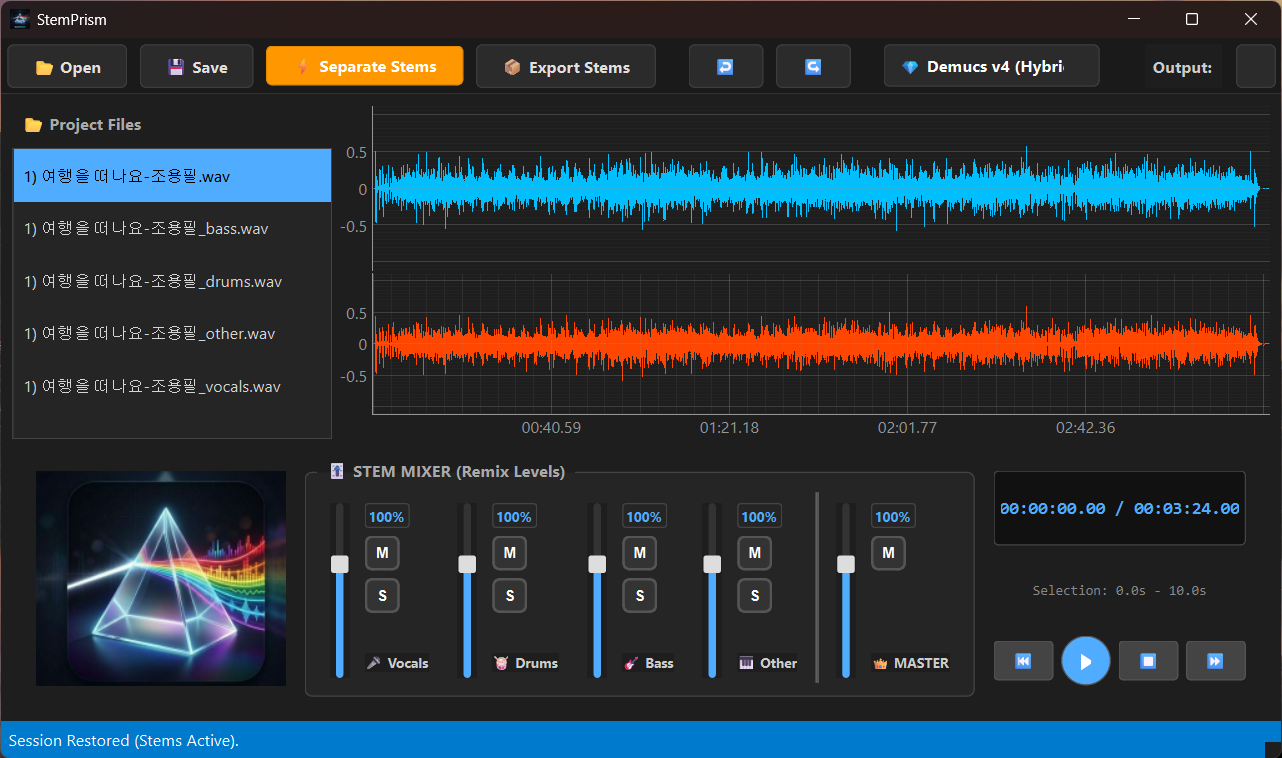Screen dimensions: 1282x758
Task: Click the Vocals volume slider
Action: pos(339,563)
